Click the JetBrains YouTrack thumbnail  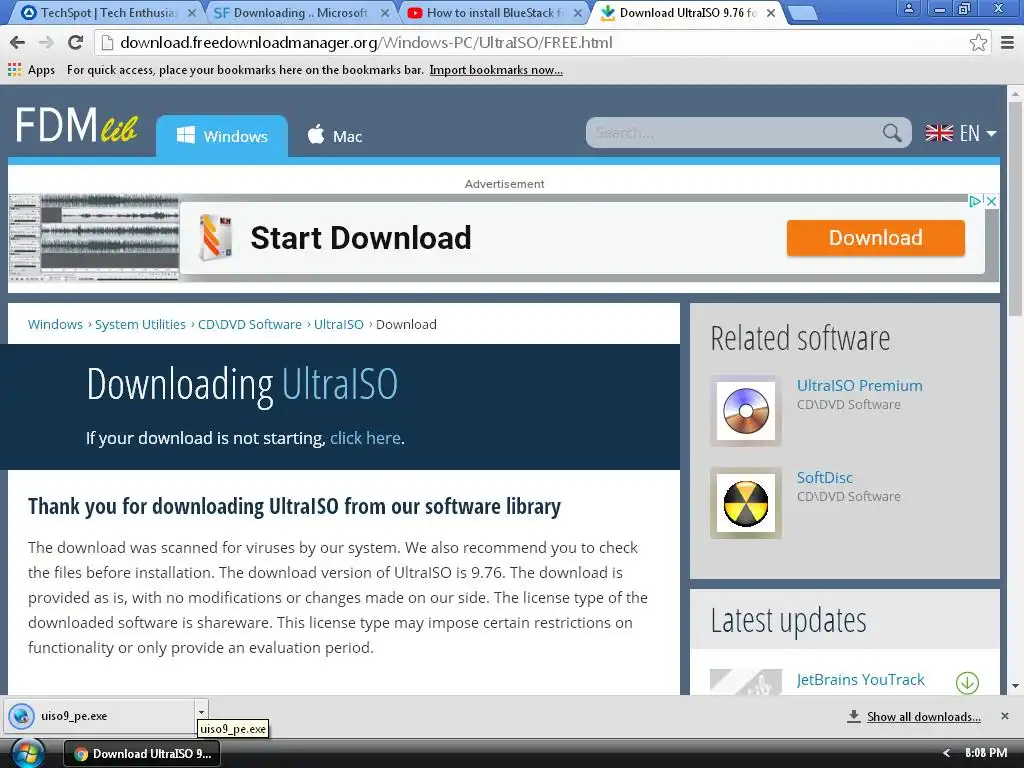pyautogui.click(x=746, y=682)
